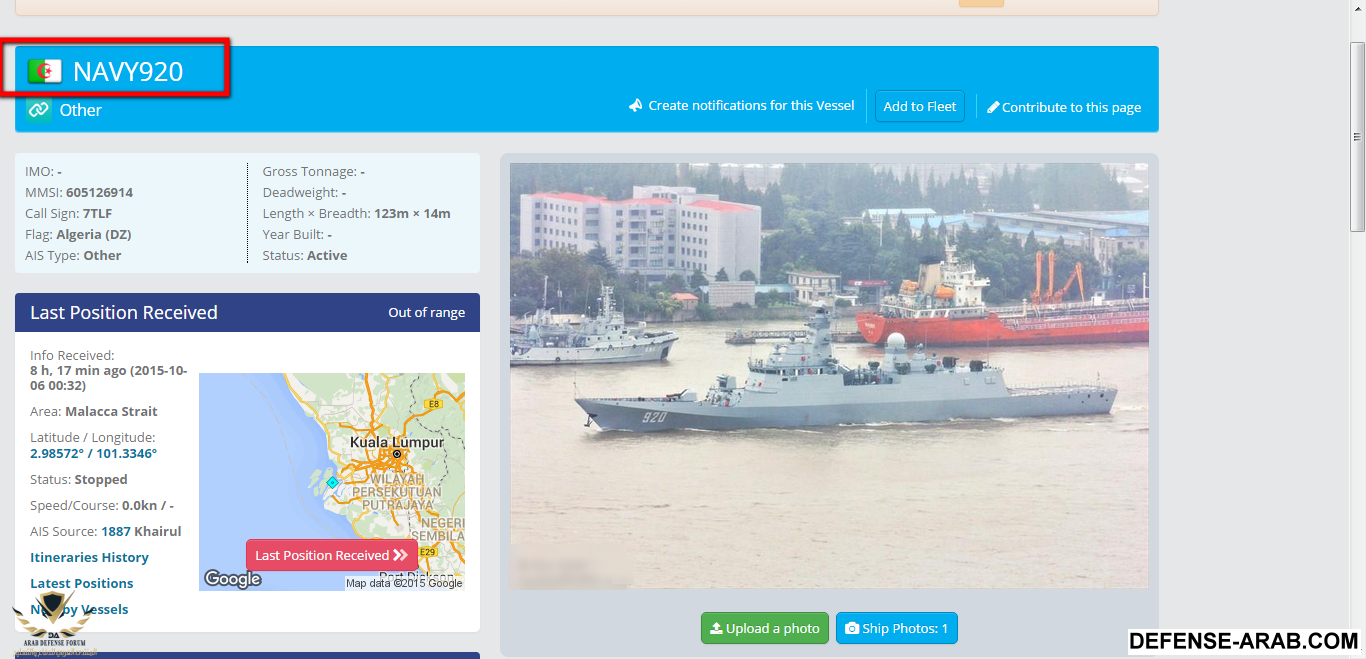Click the Other vessel type label

[80, 110]
